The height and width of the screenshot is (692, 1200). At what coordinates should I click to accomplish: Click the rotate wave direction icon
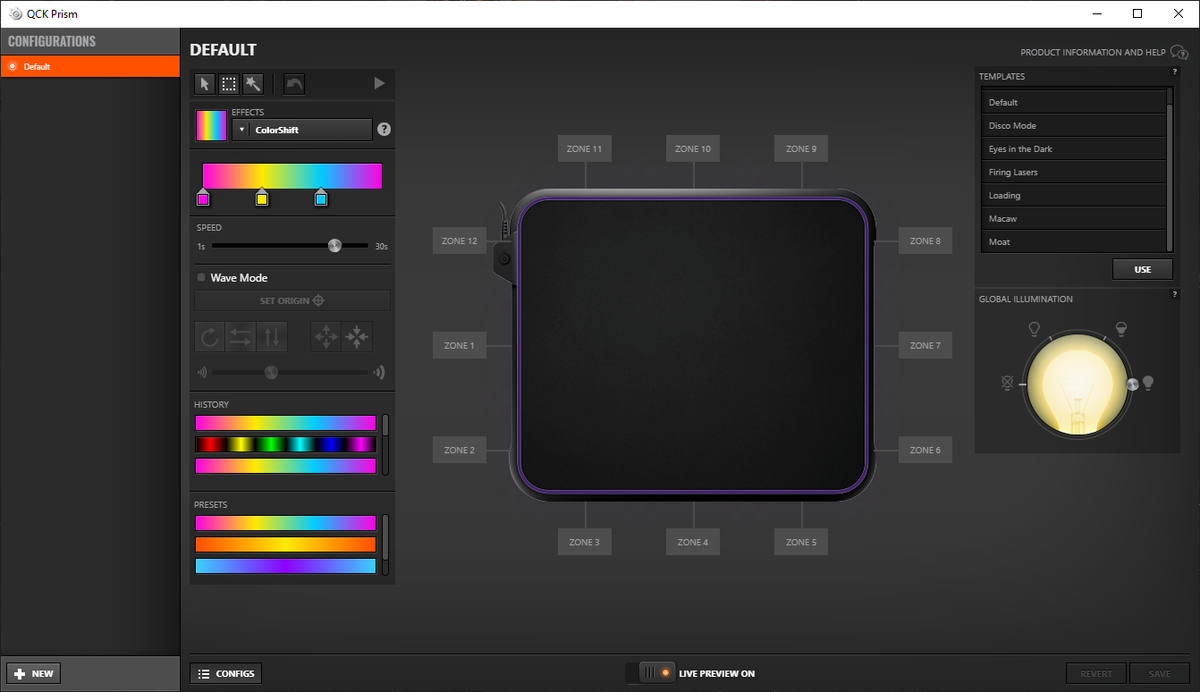coord(210,337)
